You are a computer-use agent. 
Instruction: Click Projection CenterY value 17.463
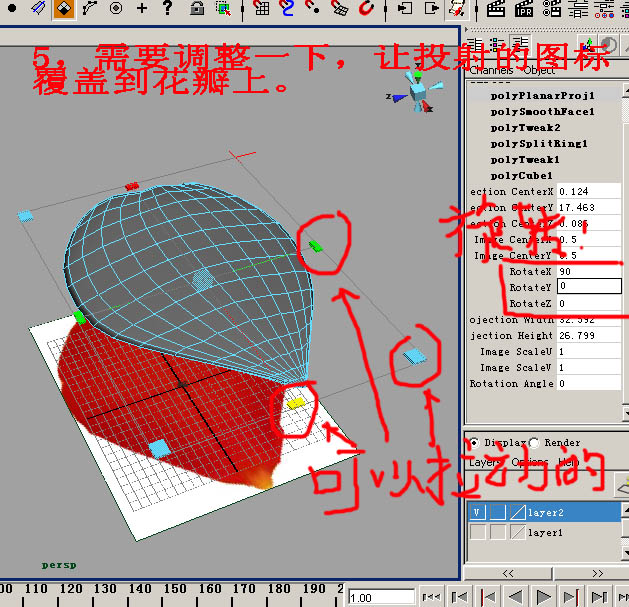click(589, 207)
